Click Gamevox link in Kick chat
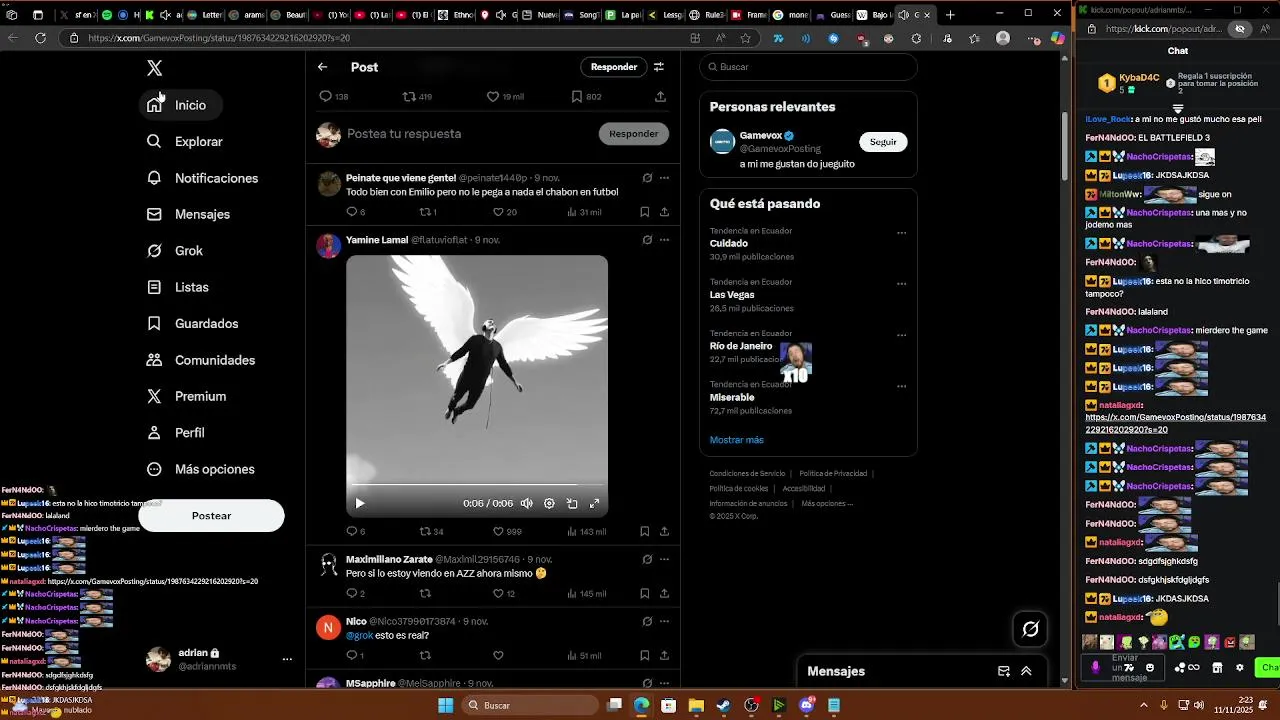 1175,424
